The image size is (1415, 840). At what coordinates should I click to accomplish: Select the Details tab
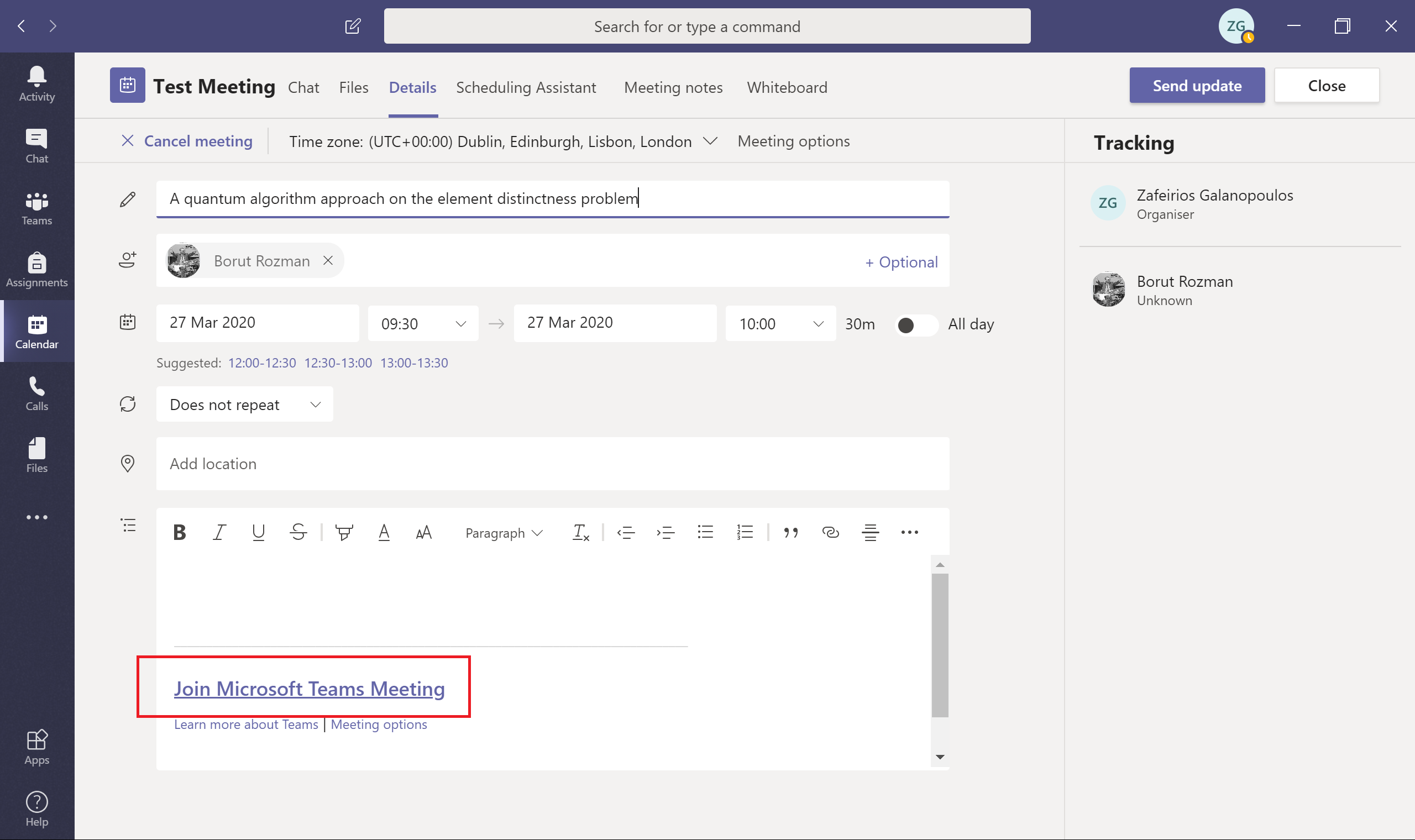[x=412, y=87]
